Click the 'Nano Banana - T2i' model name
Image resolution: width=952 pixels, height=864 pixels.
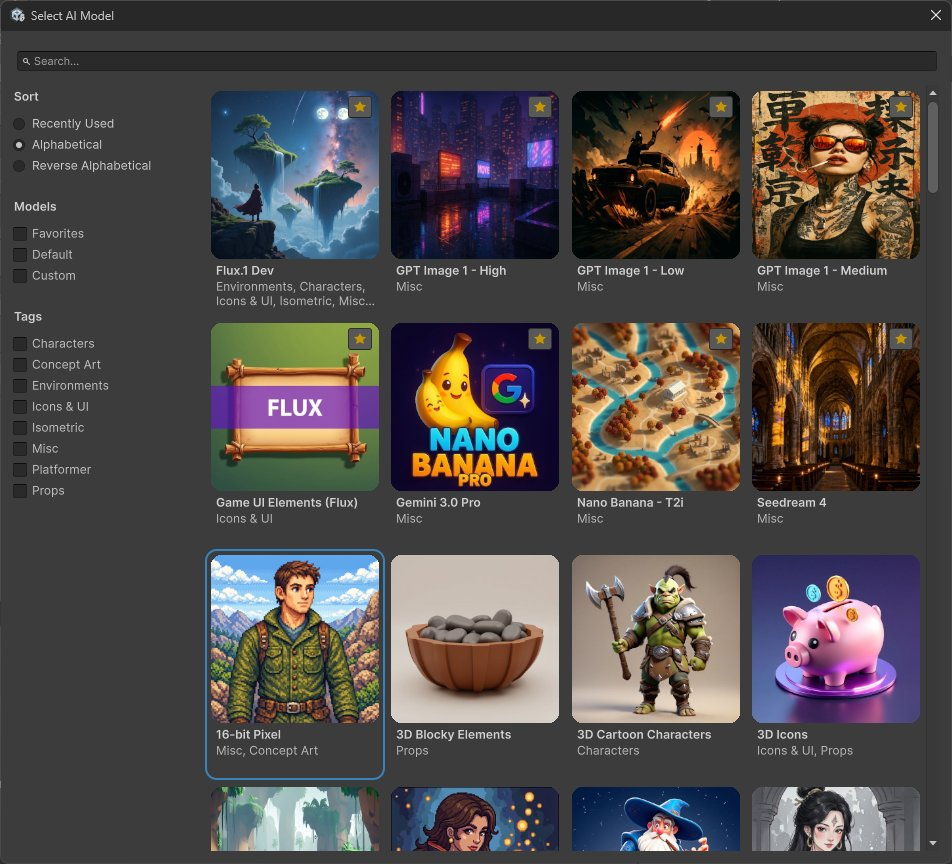coord(630,503)
